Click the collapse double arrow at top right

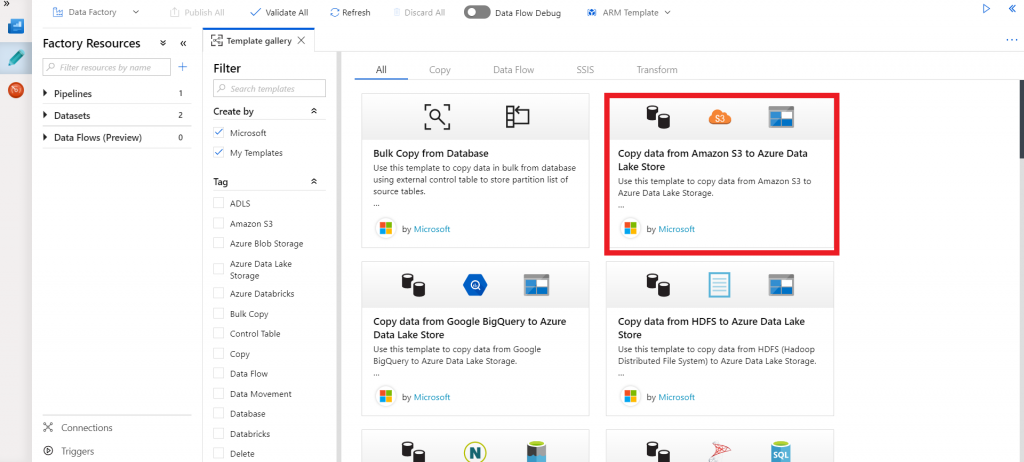click(1014, 8)
